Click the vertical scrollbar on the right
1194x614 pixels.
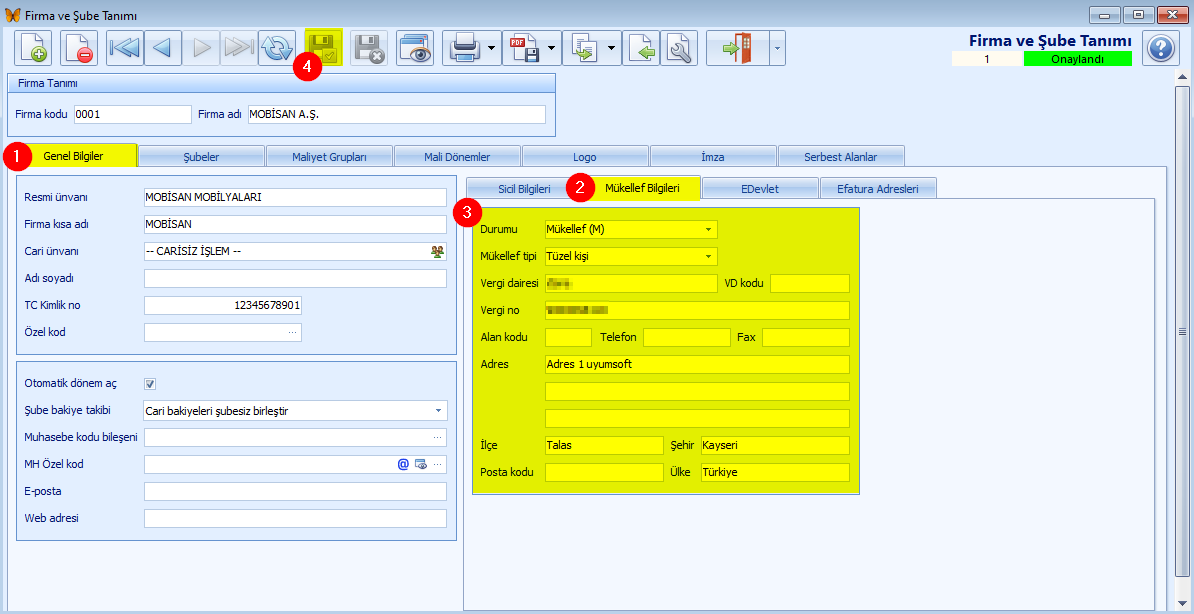point(1183,331)
